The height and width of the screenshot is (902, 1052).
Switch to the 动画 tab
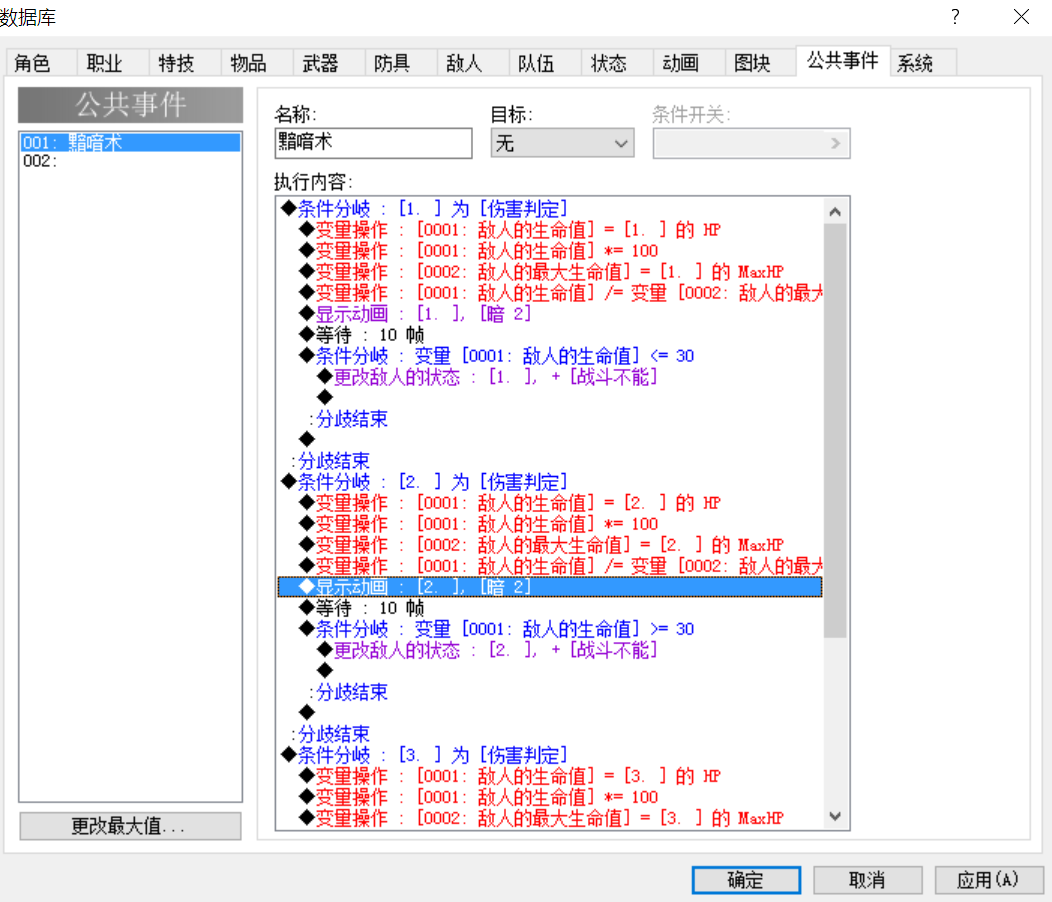tap(688, 63)
